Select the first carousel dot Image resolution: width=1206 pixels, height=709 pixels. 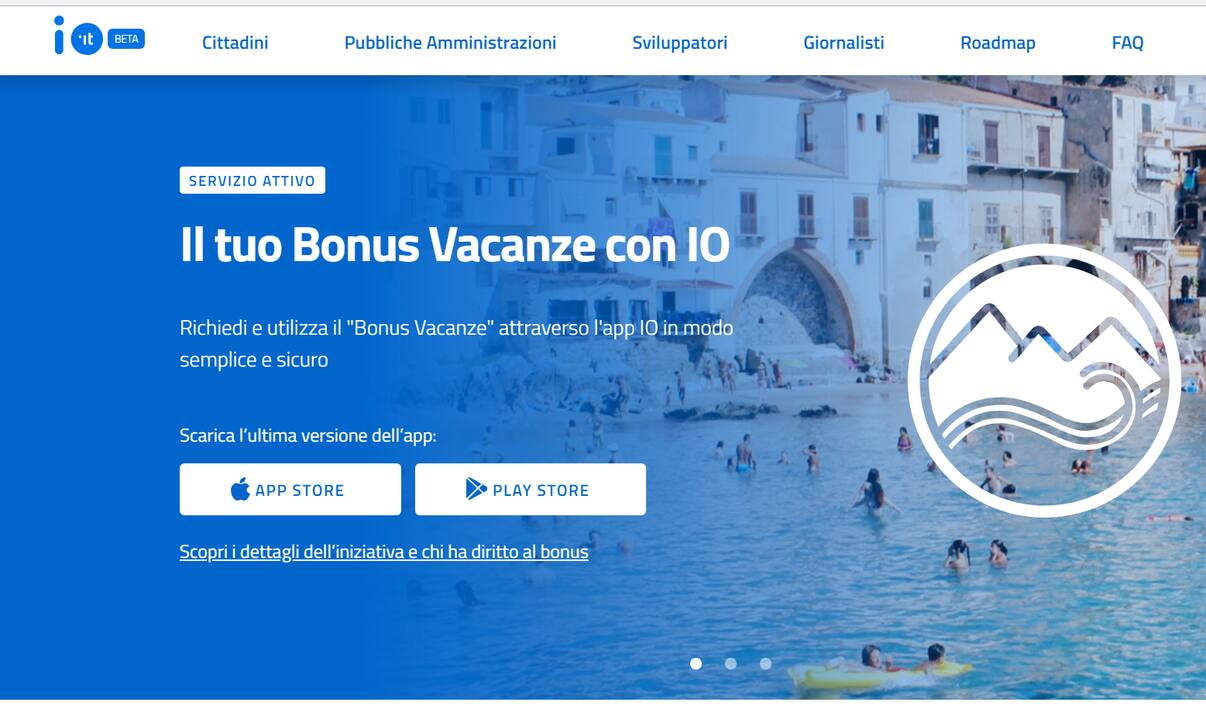[x=696, y=663]
